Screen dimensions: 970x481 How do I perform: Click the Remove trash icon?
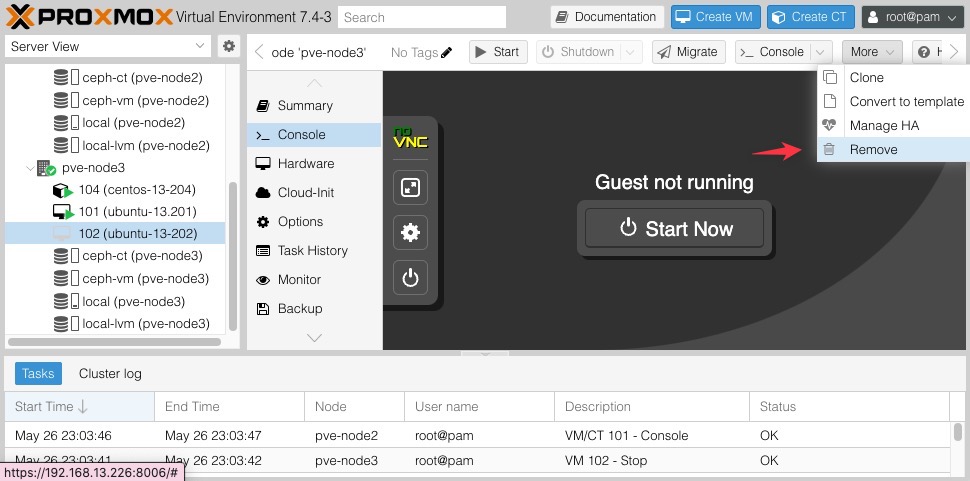coord(830,149)
